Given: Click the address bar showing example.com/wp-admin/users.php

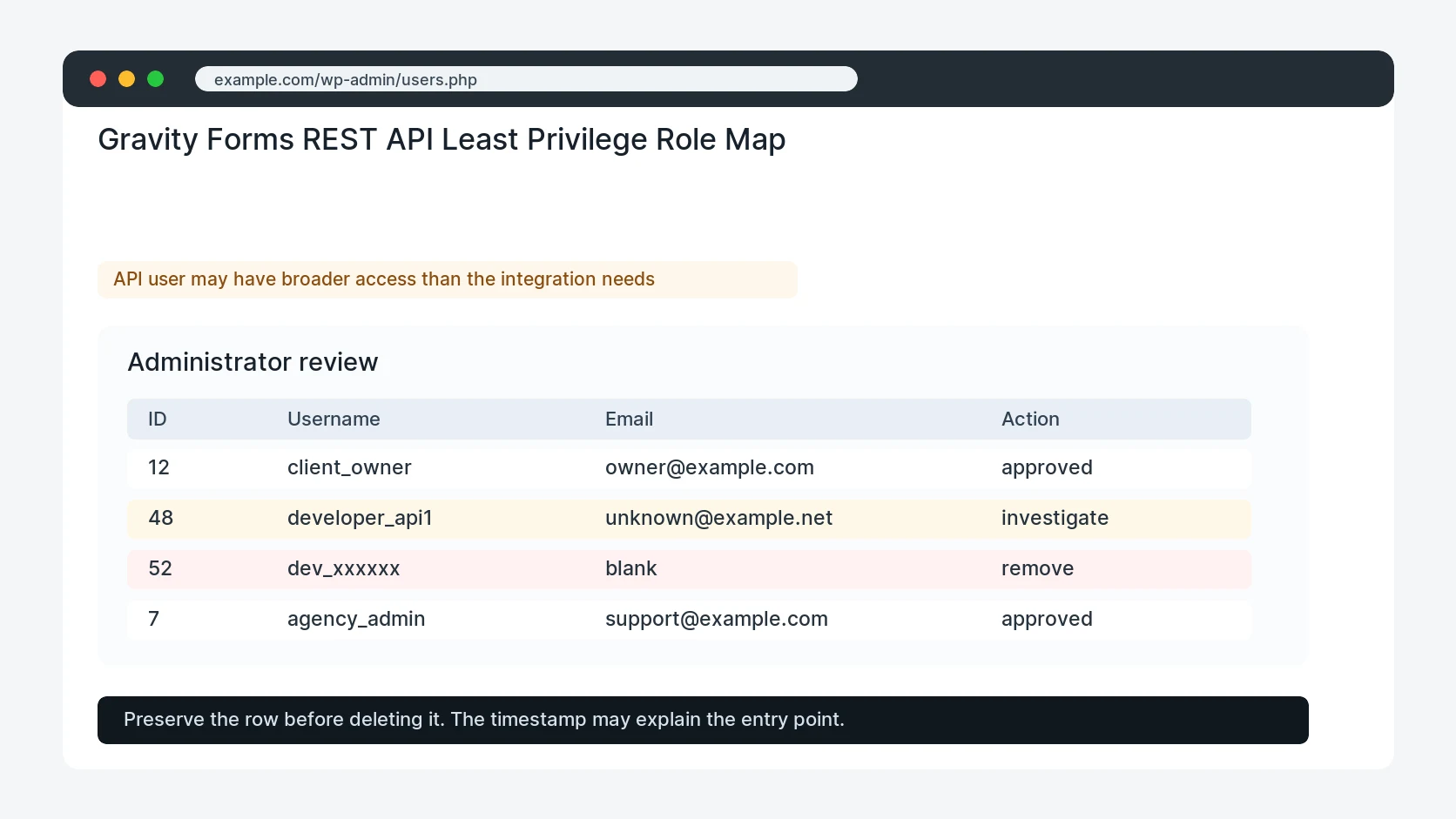Looking at the screenshot, I should tap(526, 79).
